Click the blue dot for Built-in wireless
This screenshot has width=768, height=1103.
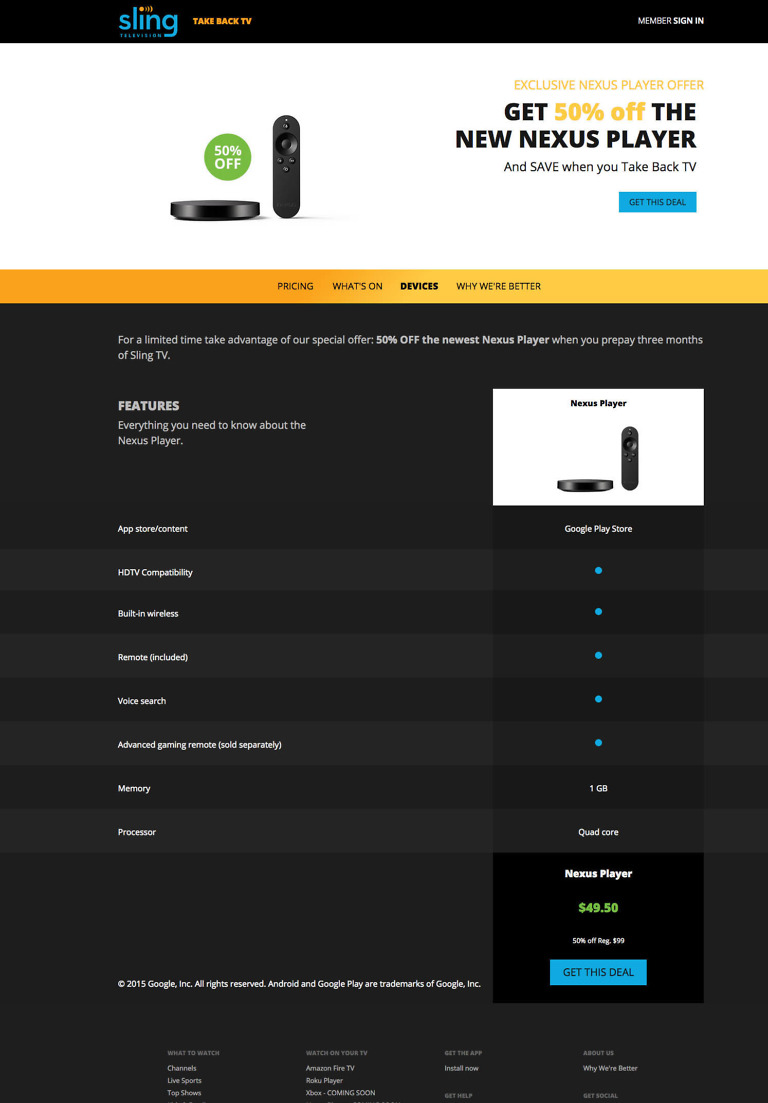coord(599,612)
